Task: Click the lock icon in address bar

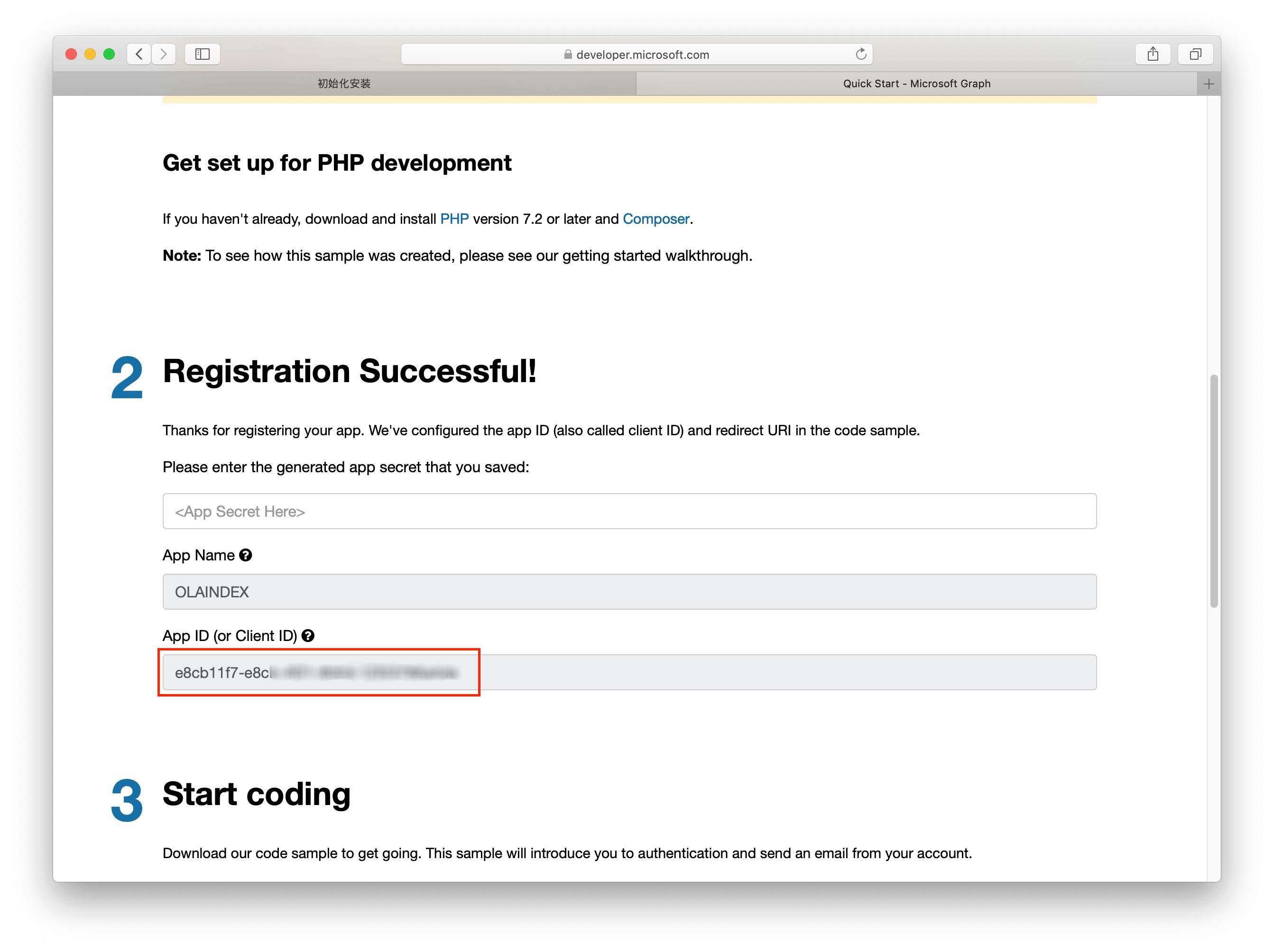Action: 568,55
